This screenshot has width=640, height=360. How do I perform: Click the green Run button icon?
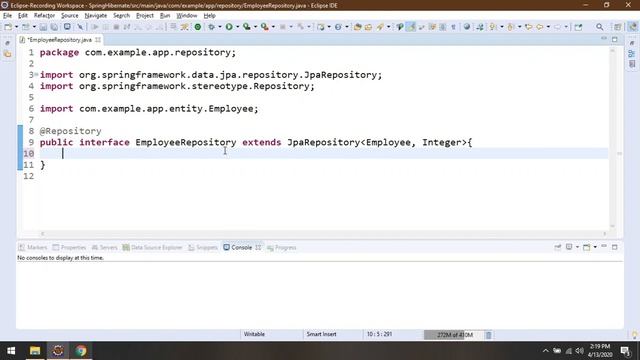click(x=229, y=27)
